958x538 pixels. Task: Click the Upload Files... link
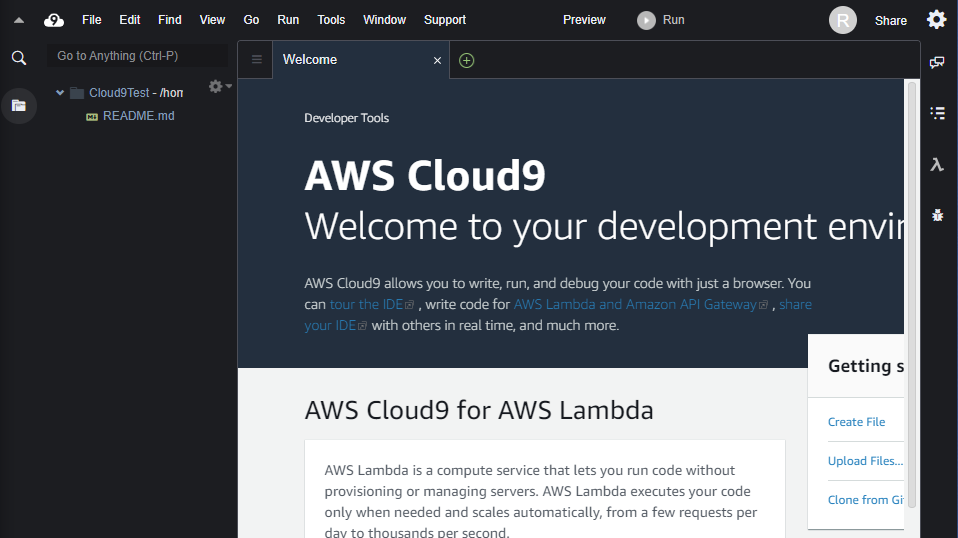pos(865,461)
